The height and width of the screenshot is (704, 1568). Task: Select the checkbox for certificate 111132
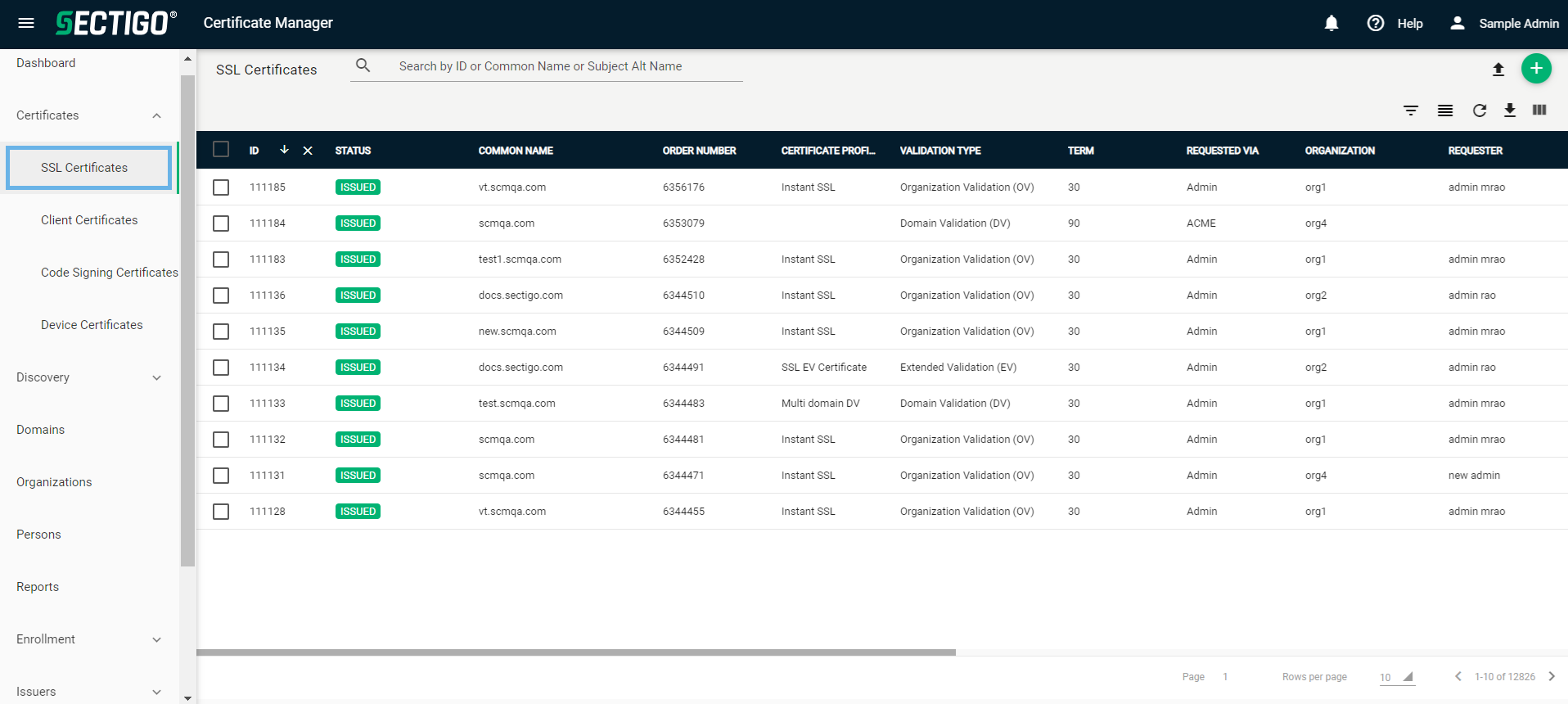pos(221,440)
